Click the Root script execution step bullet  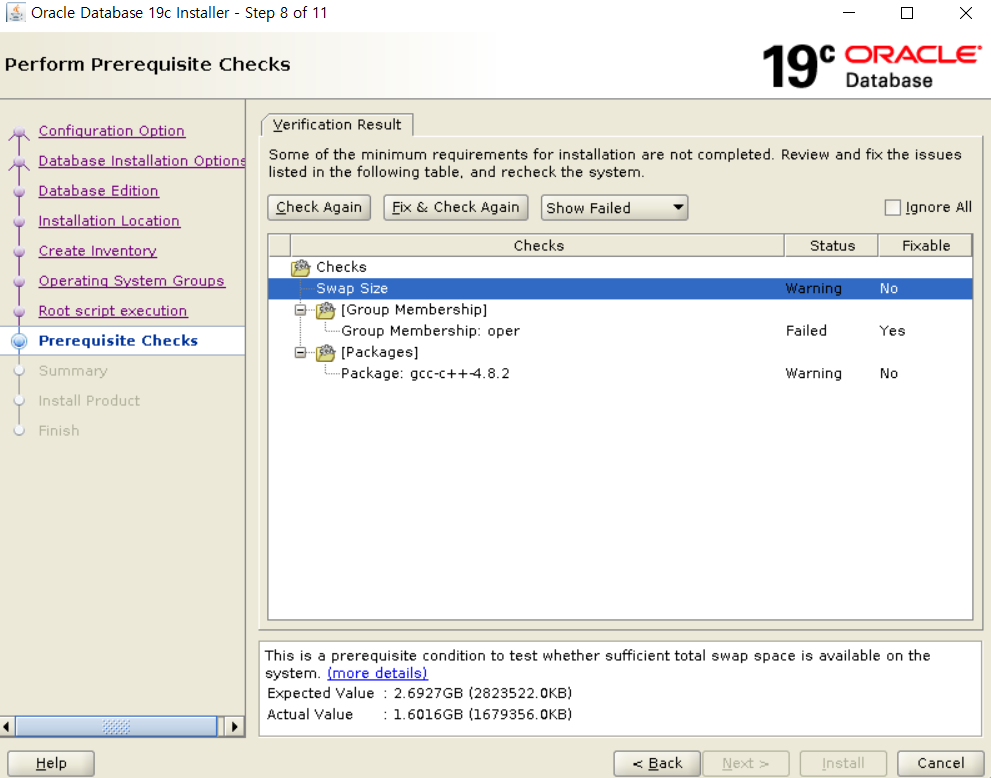pyautogui.click(x=19, y=311)
